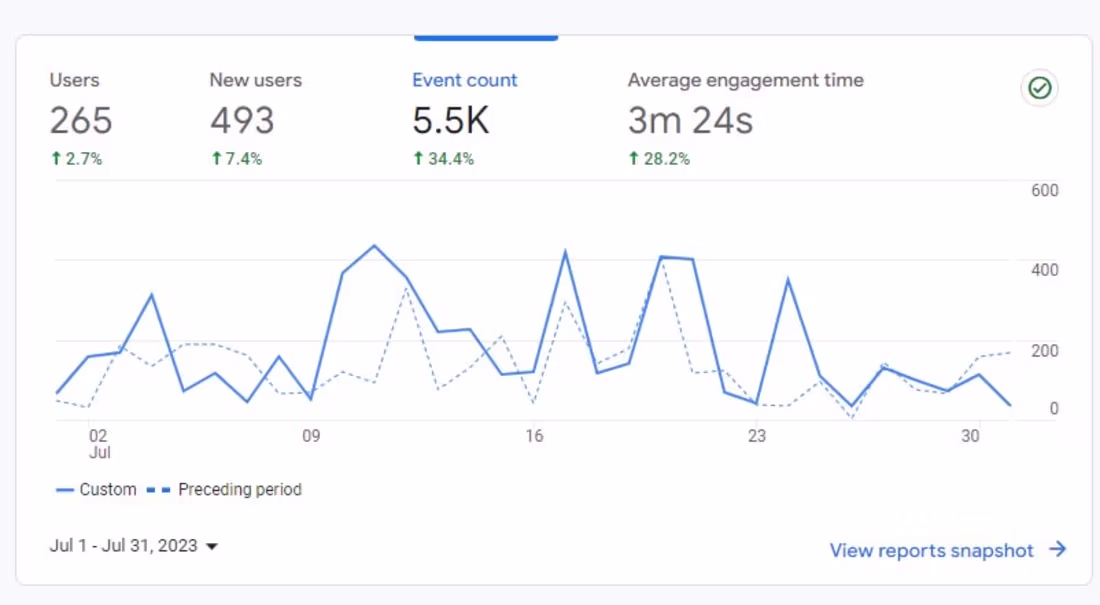1100x605 pixels.
Task: Click the green arrow beside 34.4%
Action: coord(417,158)
